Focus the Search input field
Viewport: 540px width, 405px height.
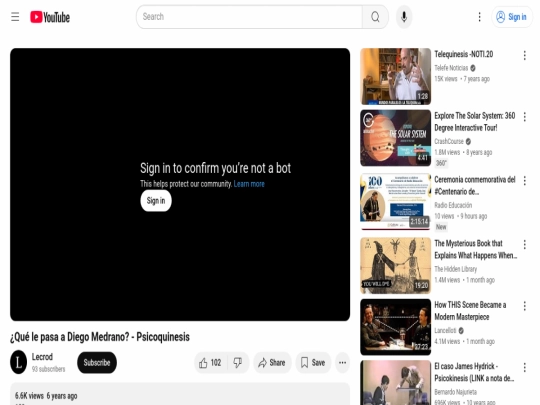249,17
